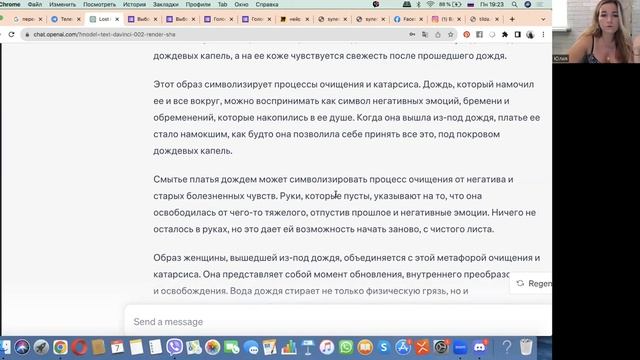Open Launchpad from the Dock
Viewport: 640px width, 360px height.
pos(41,347)
